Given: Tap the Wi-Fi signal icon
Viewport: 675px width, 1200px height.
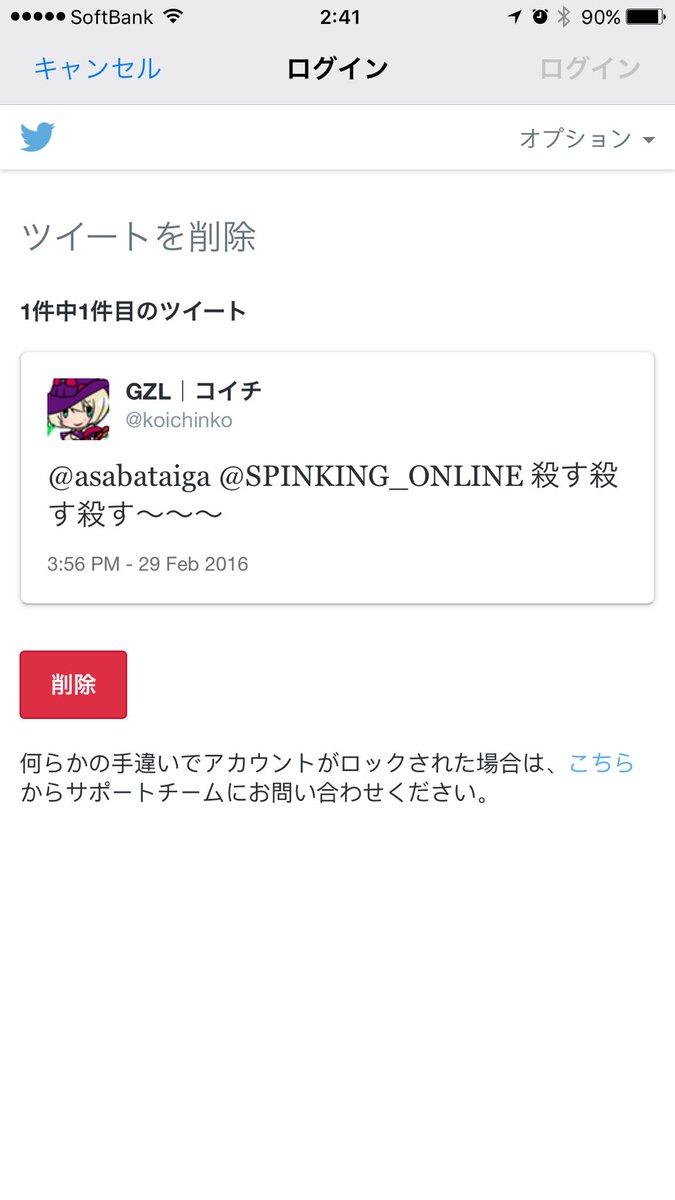Looking at the screenshot, I should click(x=173, y=17).
